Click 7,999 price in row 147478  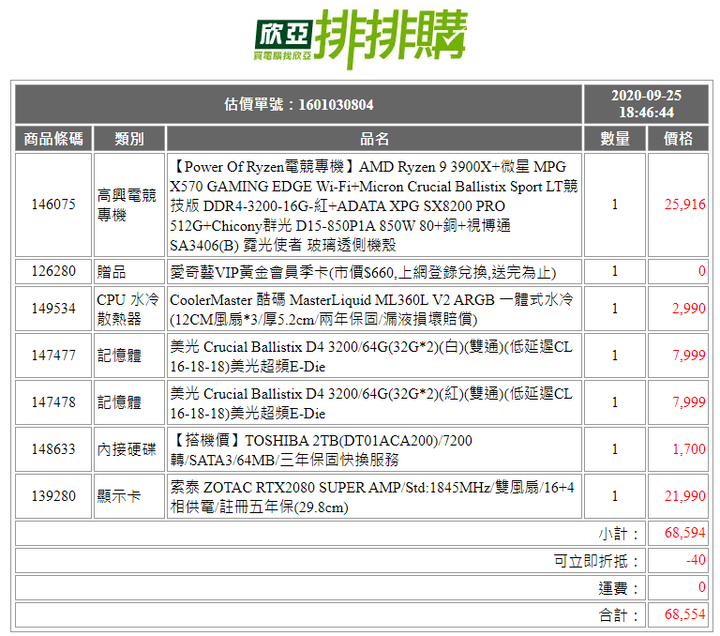[689, 402]
